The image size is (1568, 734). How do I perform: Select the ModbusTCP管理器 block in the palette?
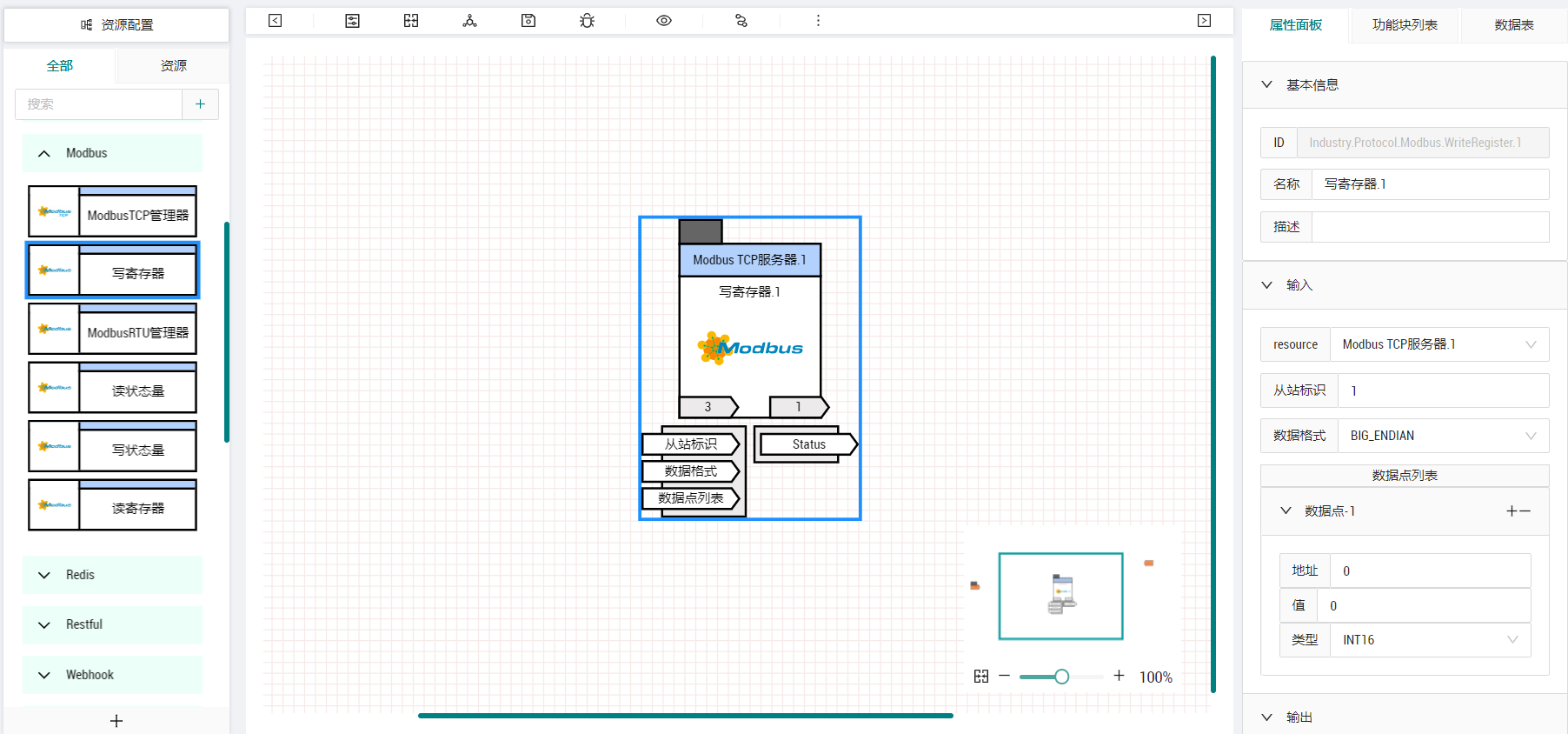pos(112,211)
